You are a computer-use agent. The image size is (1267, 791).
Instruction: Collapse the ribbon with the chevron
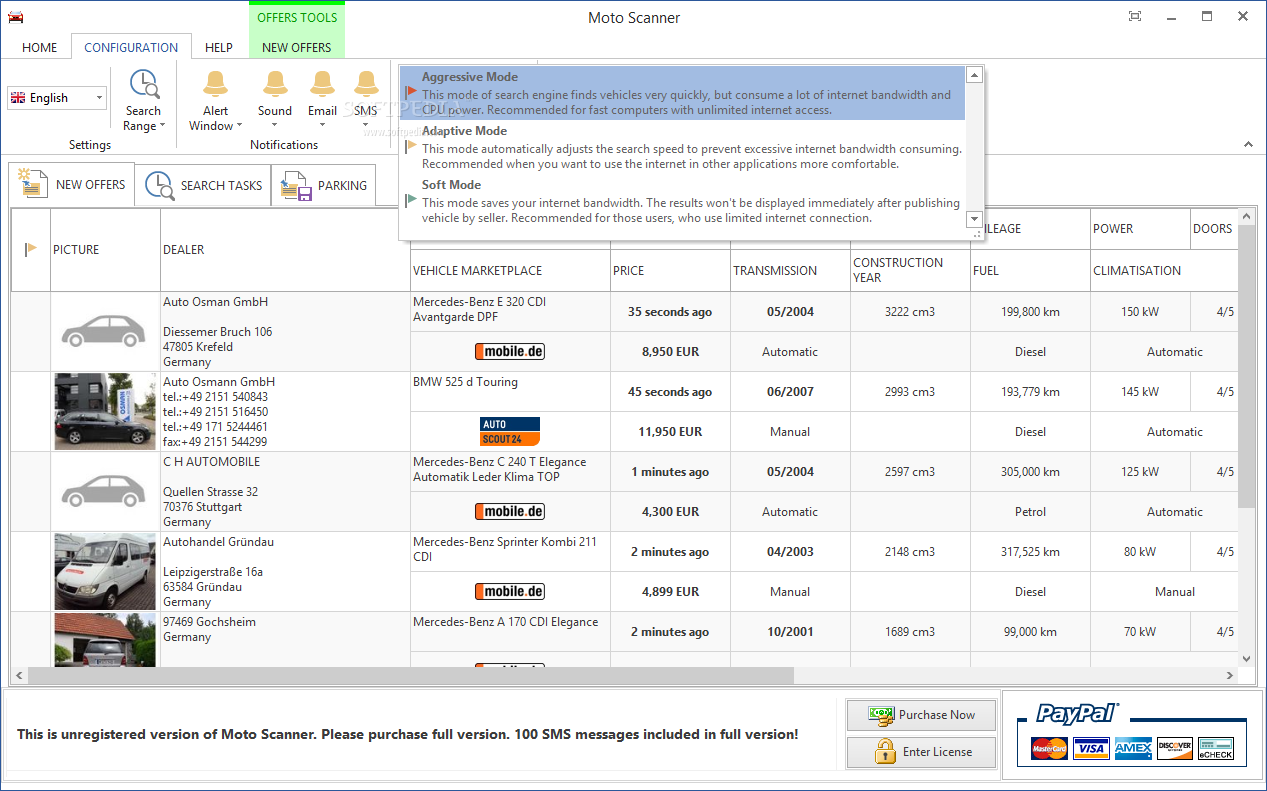(1248, 145)
